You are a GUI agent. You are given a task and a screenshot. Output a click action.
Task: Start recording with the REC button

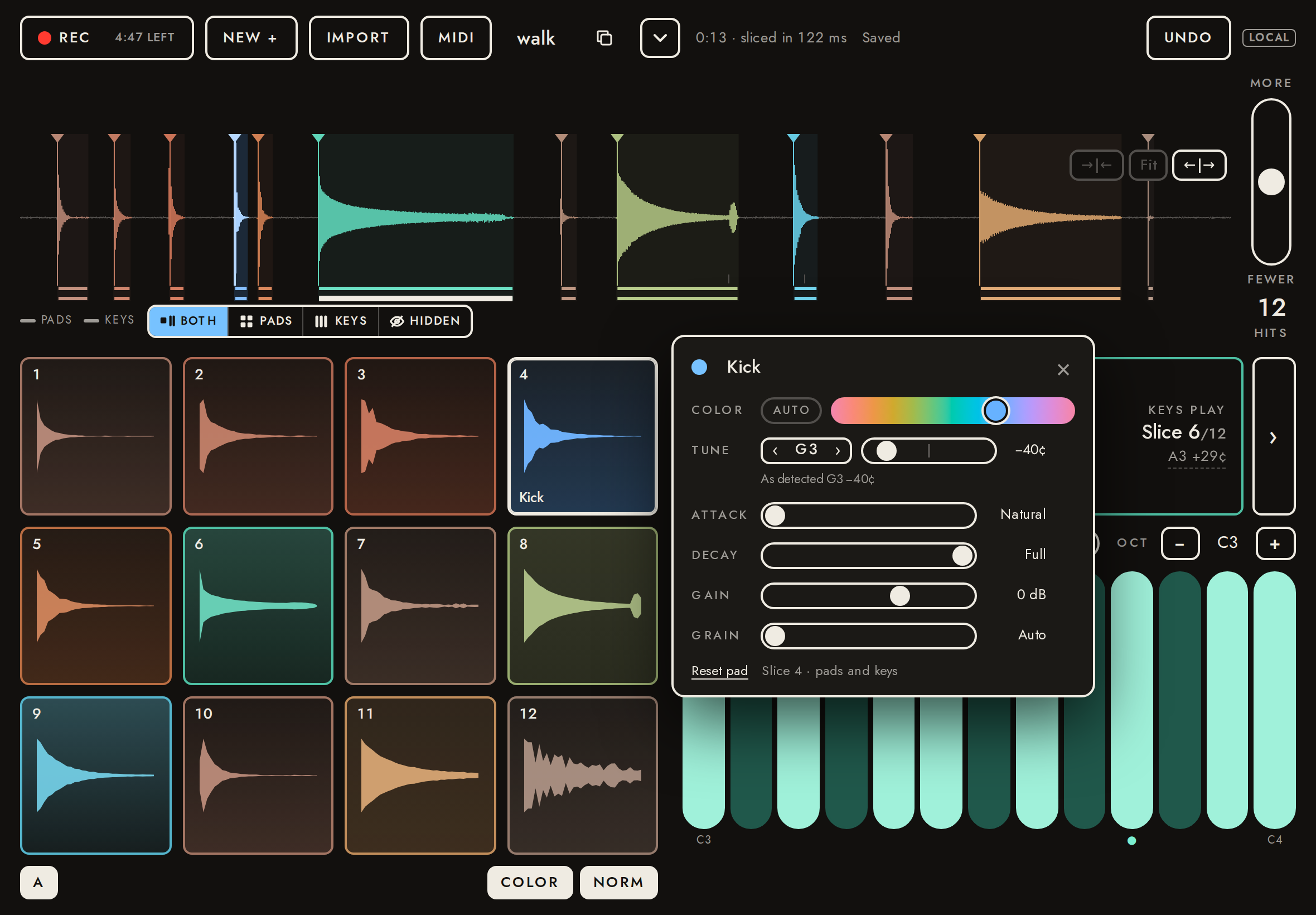(107, 38)
